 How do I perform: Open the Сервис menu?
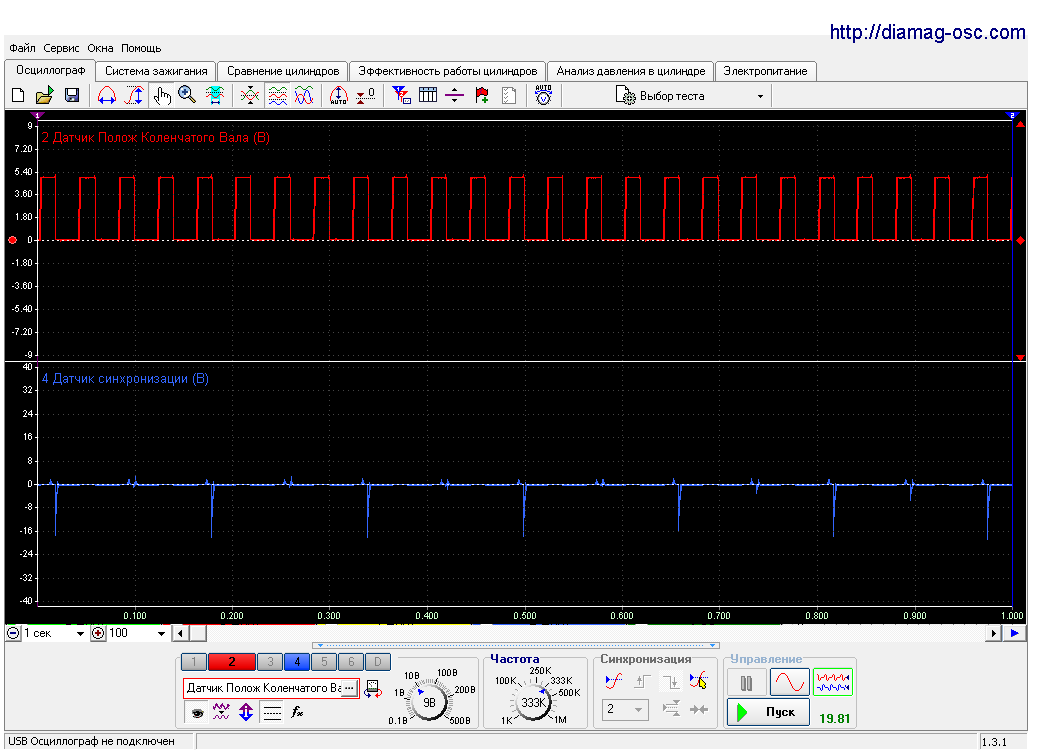pyautogui.click(x=61, y=48)
